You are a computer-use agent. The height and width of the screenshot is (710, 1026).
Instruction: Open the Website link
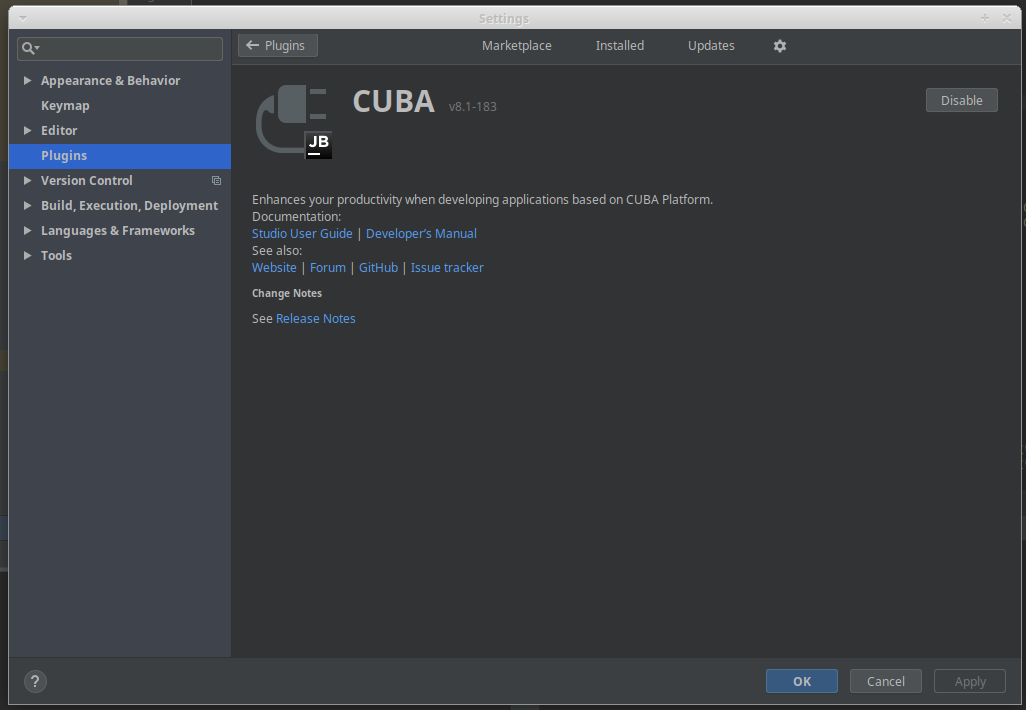click(x=274, y=268)
